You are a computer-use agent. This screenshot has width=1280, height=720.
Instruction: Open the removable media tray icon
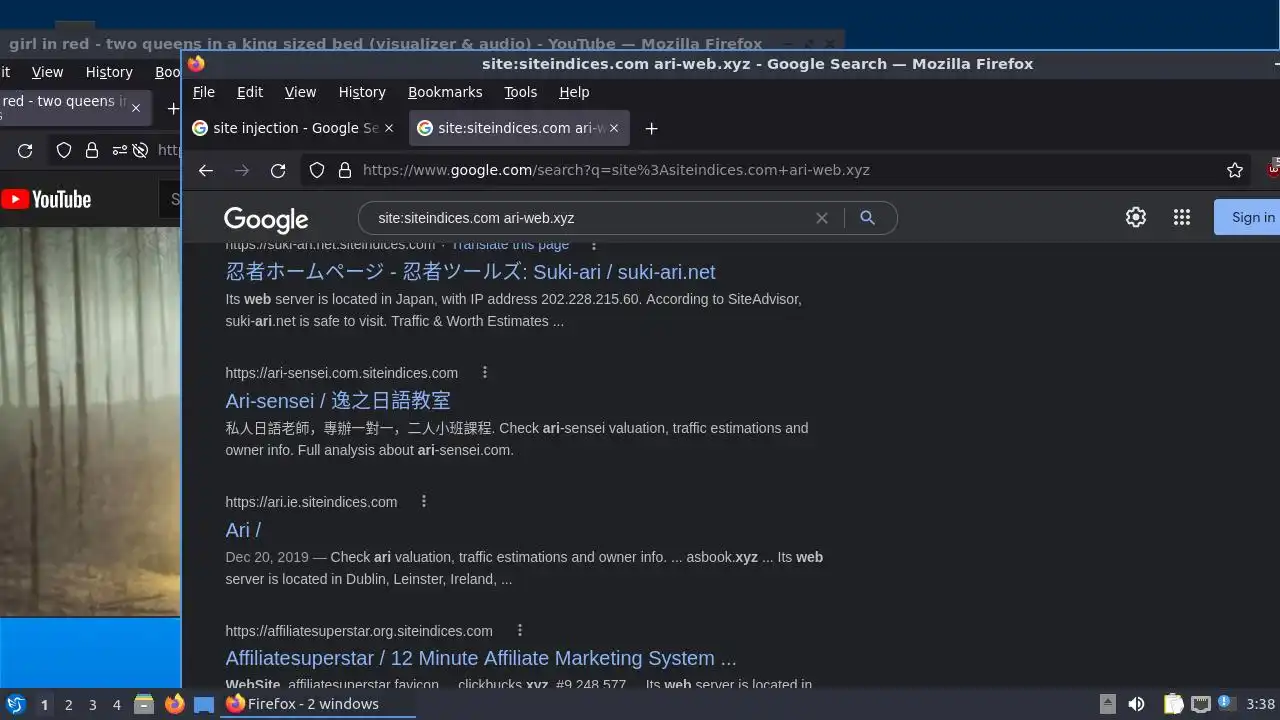pyautogui.click(x=1108, y=704)
